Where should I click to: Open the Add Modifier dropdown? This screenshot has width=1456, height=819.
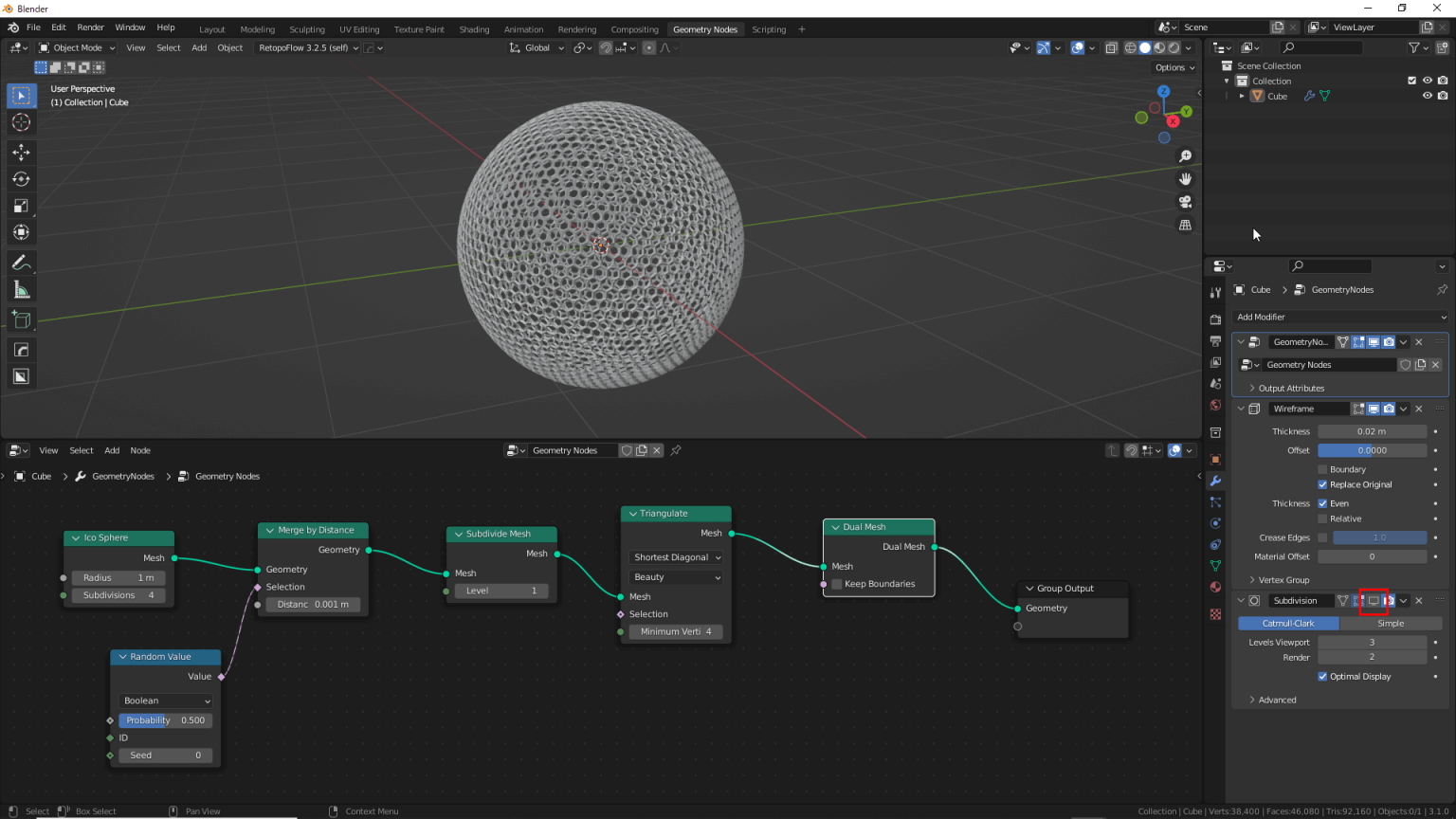click(x=1339, y=317)
